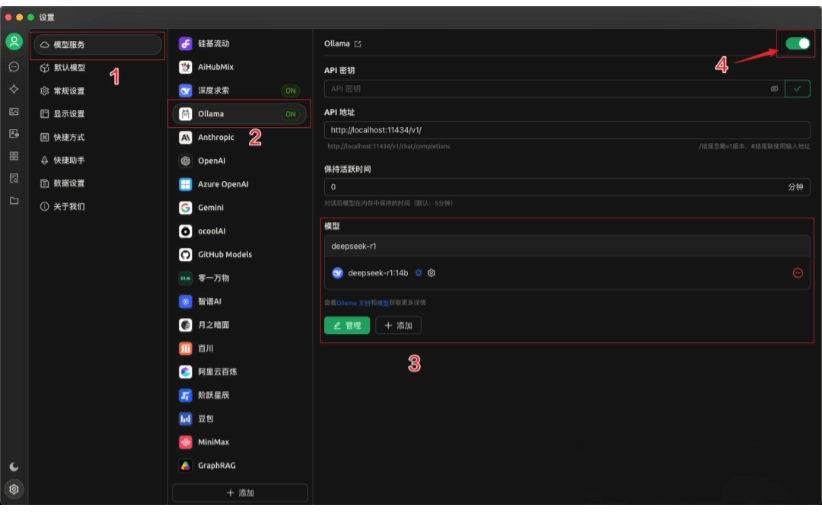822x512 pixels.
Task: Open the mini apps grid icon
Action: [14, 156]
